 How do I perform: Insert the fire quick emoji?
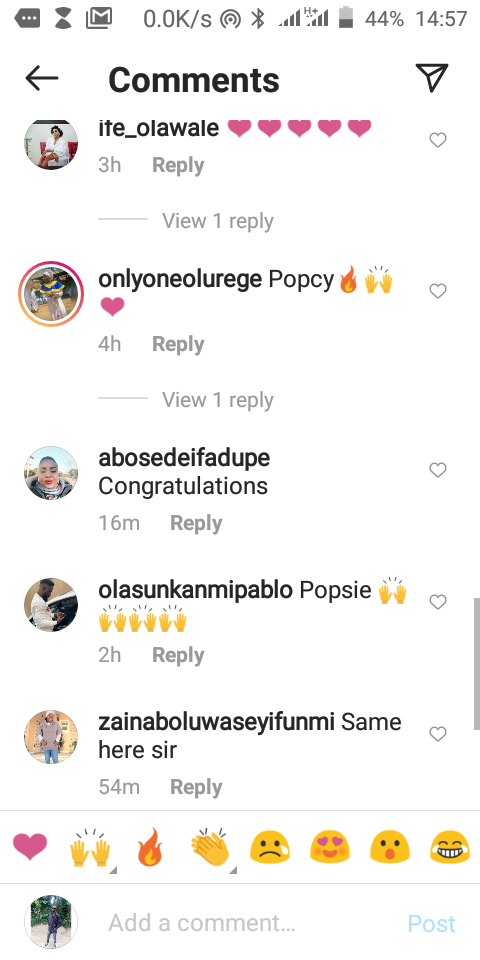pos(150,847)
